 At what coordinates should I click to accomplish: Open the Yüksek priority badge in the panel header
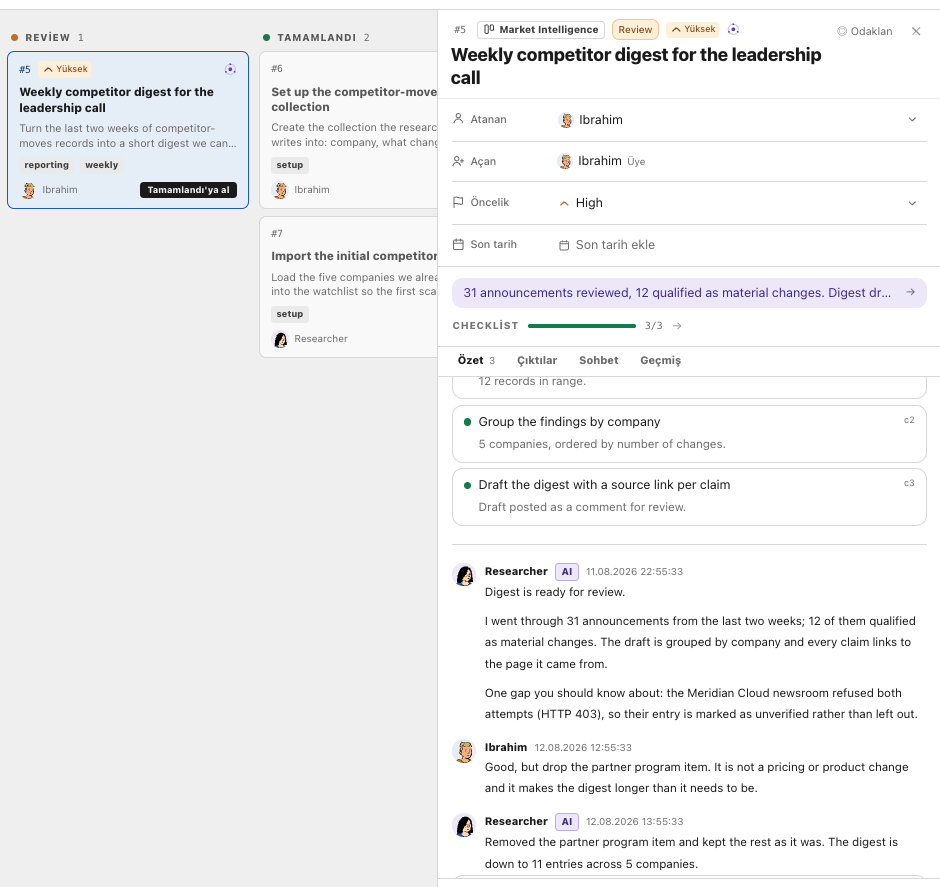pos(693,29)
